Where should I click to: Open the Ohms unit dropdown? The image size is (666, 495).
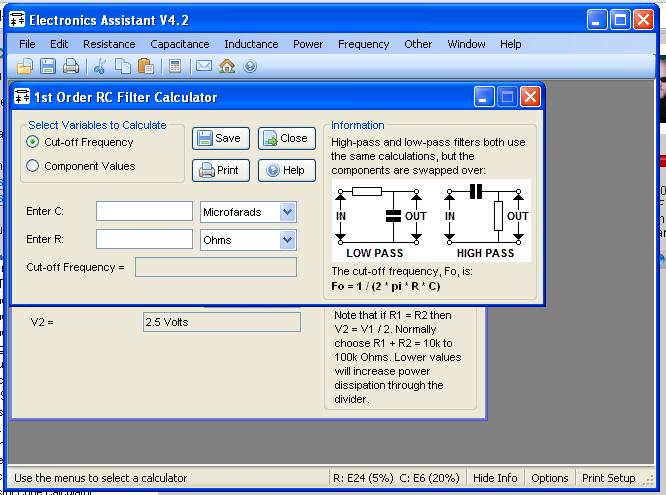(288, 240)
